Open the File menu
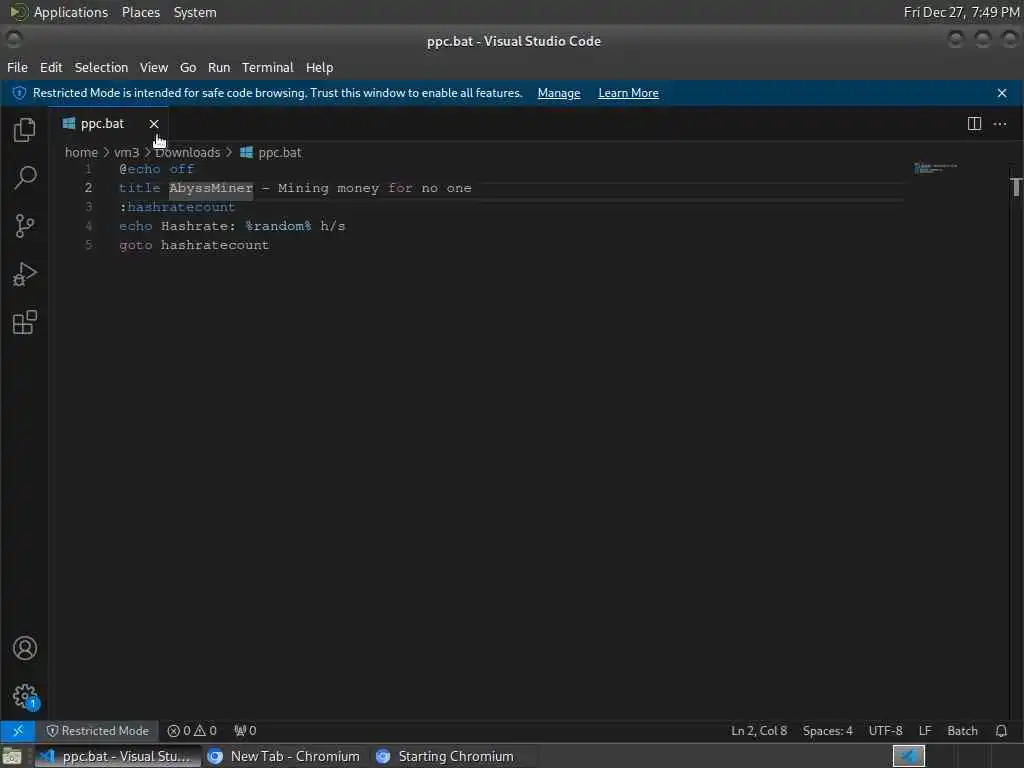 tap(18, 67)
